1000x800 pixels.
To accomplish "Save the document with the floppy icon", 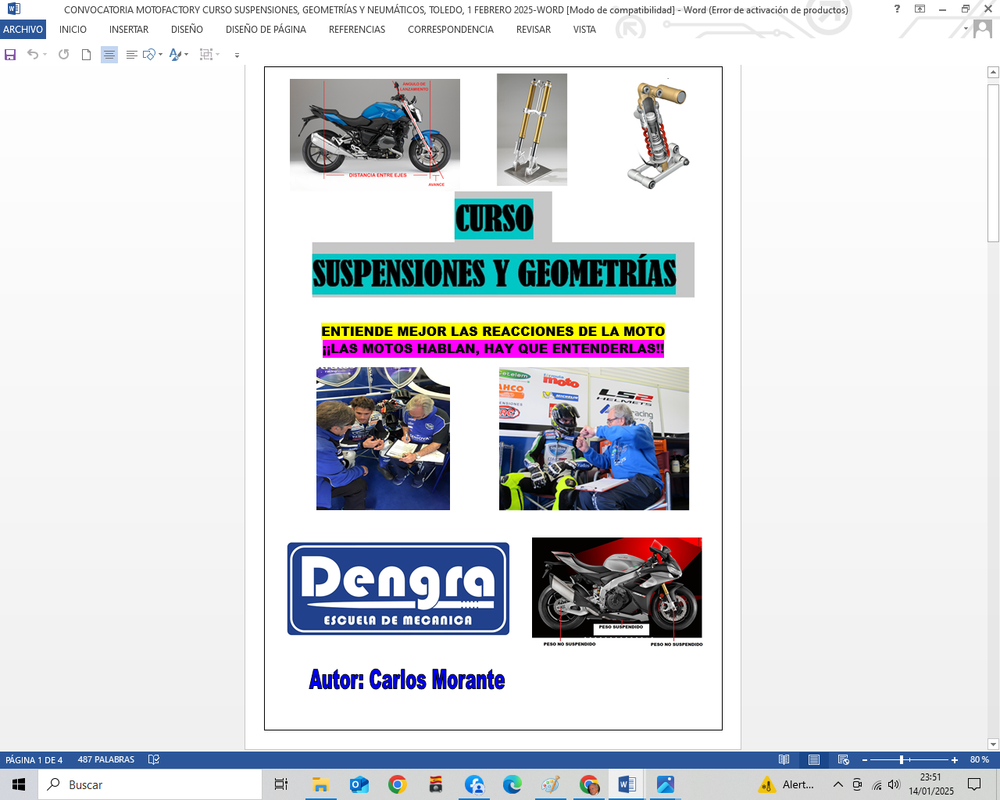I will click(10, 55).
